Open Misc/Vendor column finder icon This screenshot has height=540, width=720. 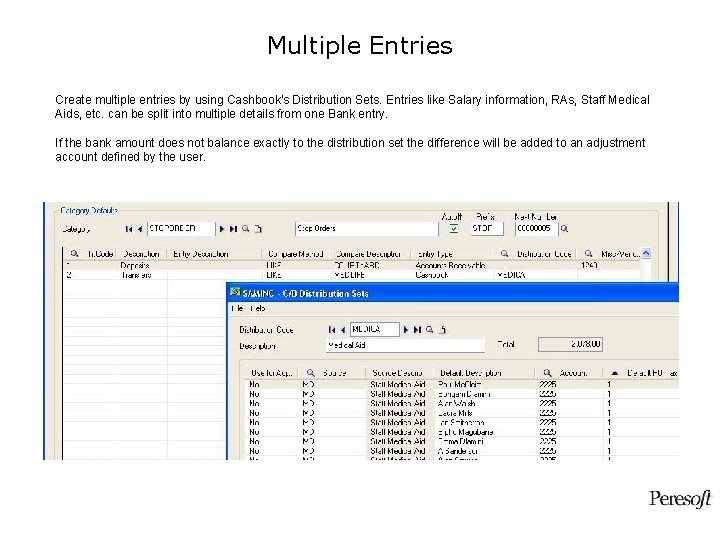[x=588, y=253]
